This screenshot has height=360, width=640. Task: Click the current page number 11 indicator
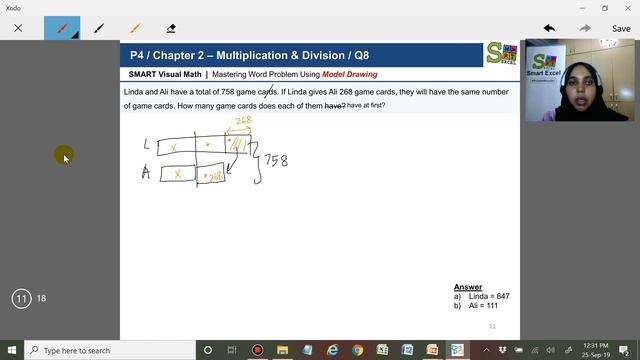point(21,299)
